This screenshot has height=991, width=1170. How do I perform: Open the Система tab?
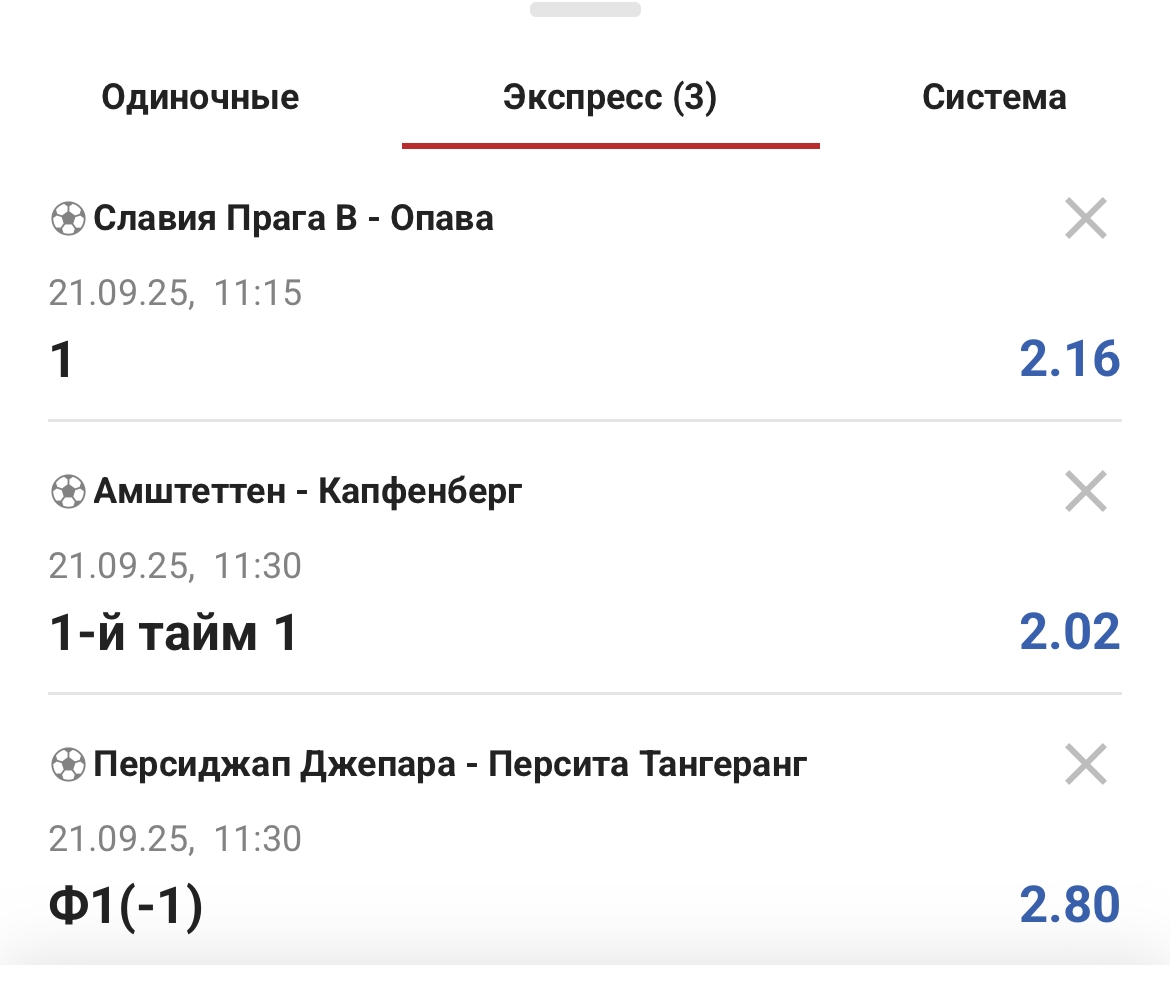point(994,98)
